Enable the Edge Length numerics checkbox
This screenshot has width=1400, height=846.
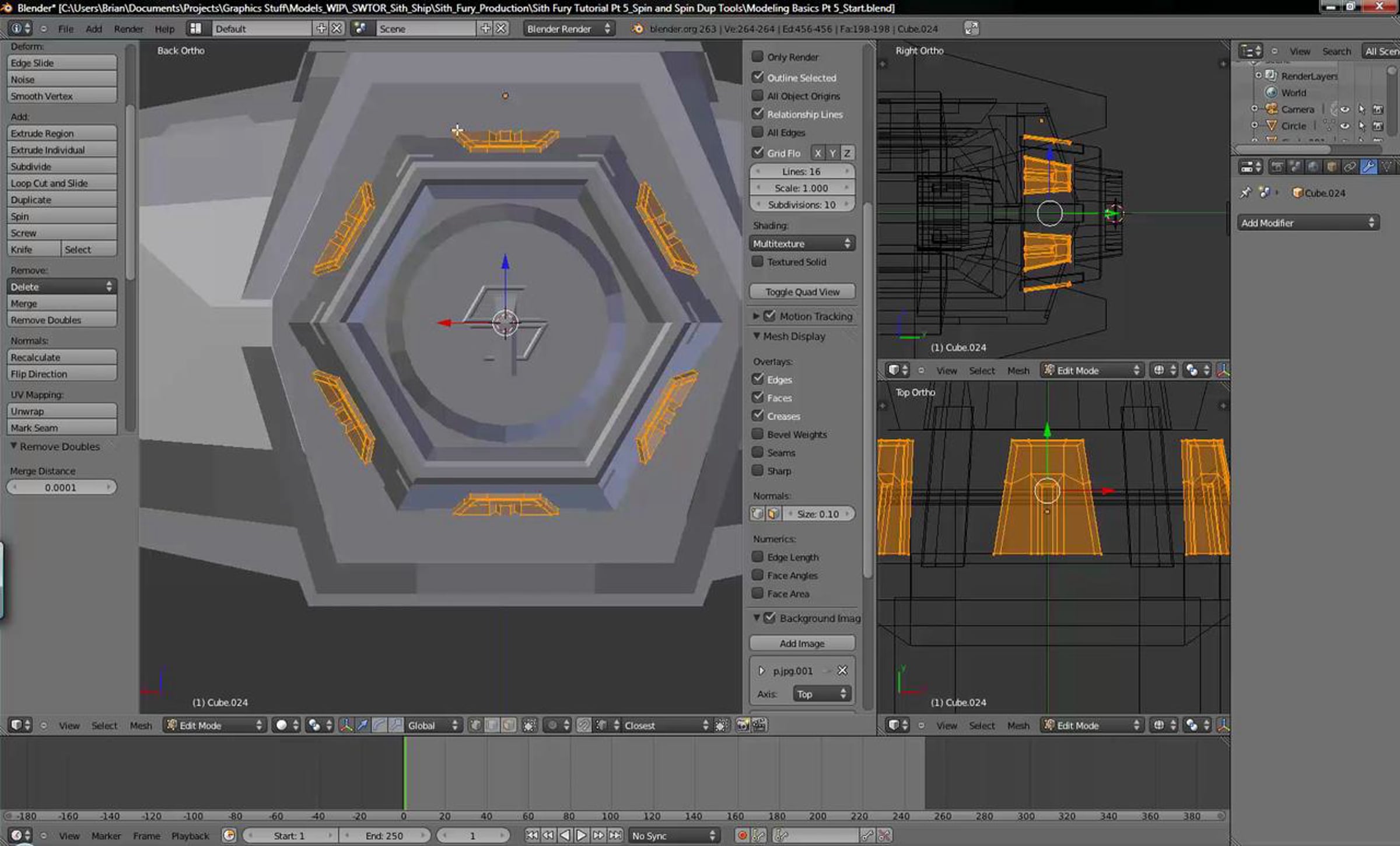757,557
